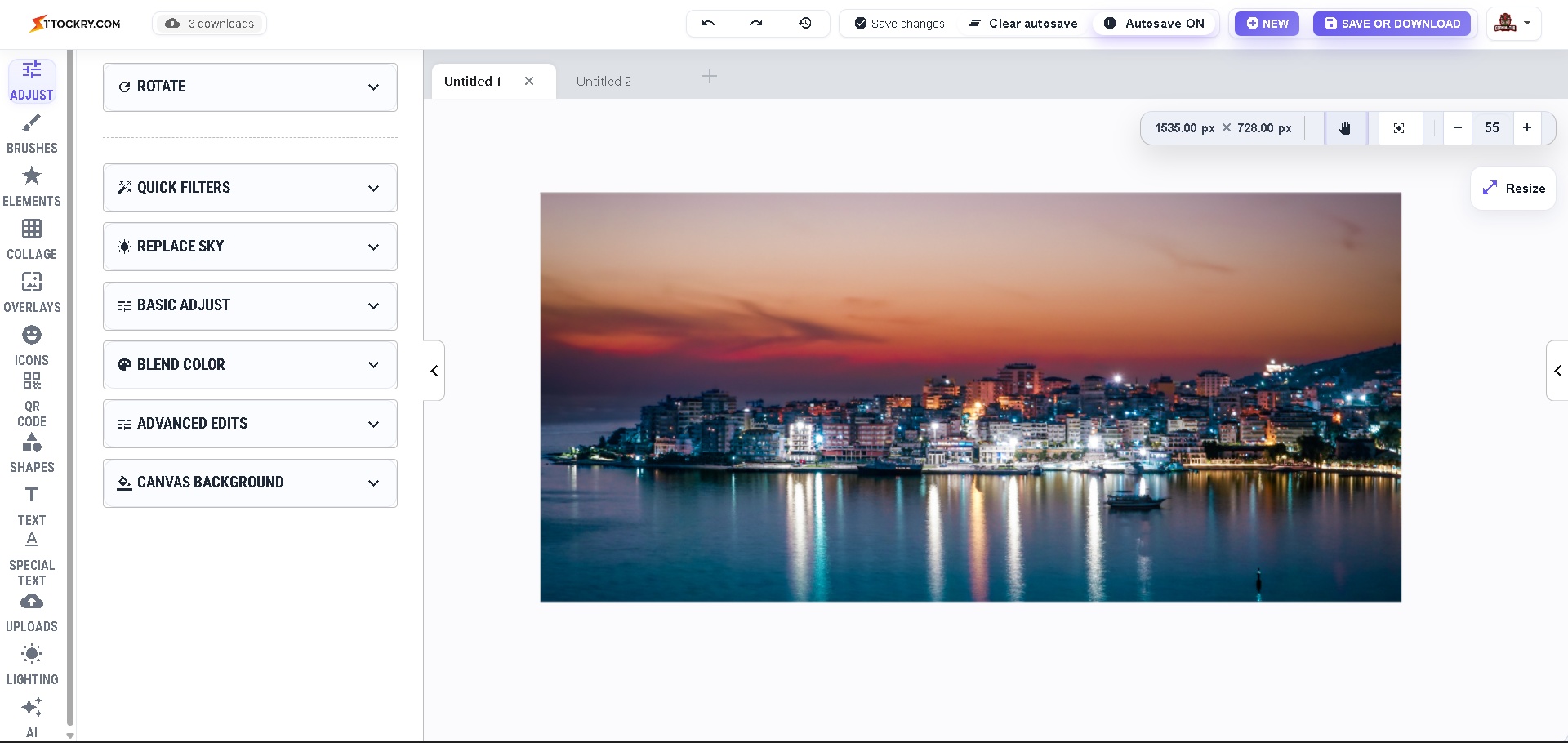Select the Text tool
1568x743 pixels.
(x=32, y=506)
